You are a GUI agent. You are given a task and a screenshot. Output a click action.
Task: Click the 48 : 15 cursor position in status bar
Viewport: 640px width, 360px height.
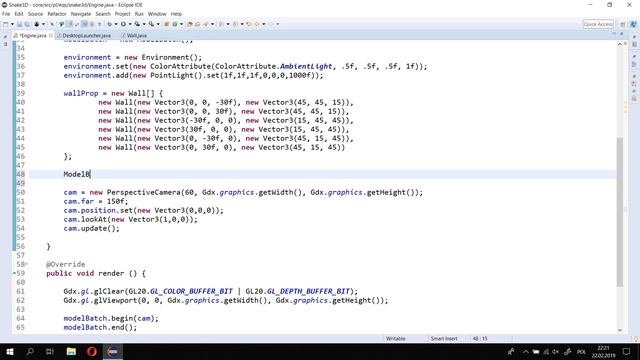480,338
